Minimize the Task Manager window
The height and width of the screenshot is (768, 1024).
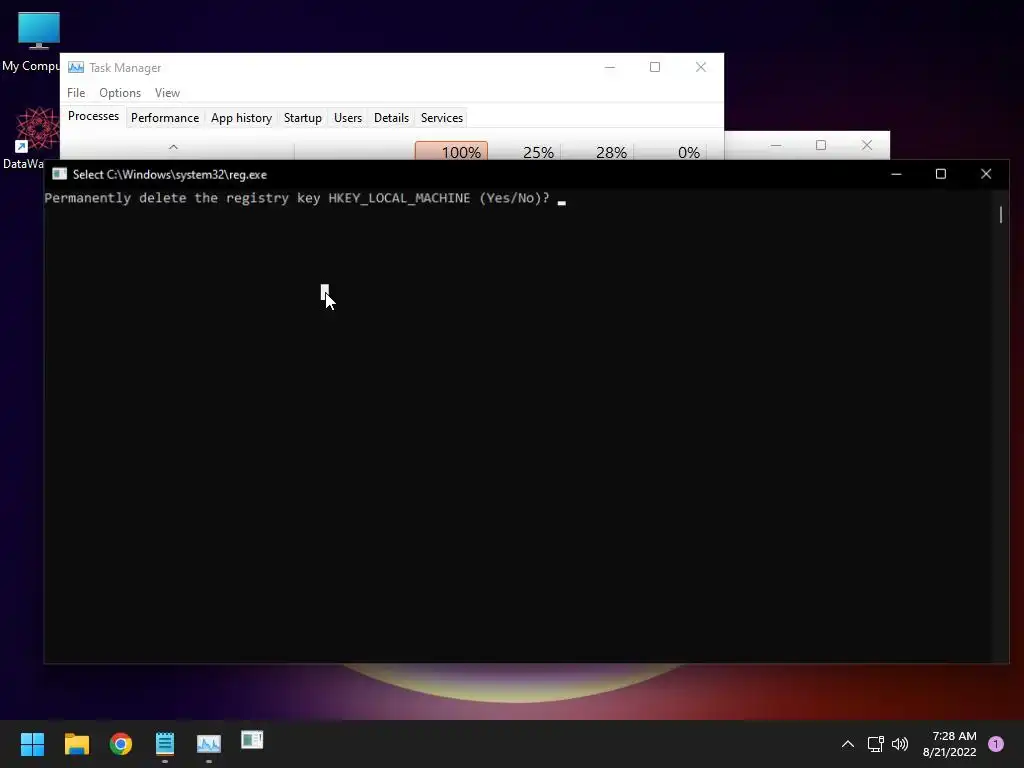[609, 67]
